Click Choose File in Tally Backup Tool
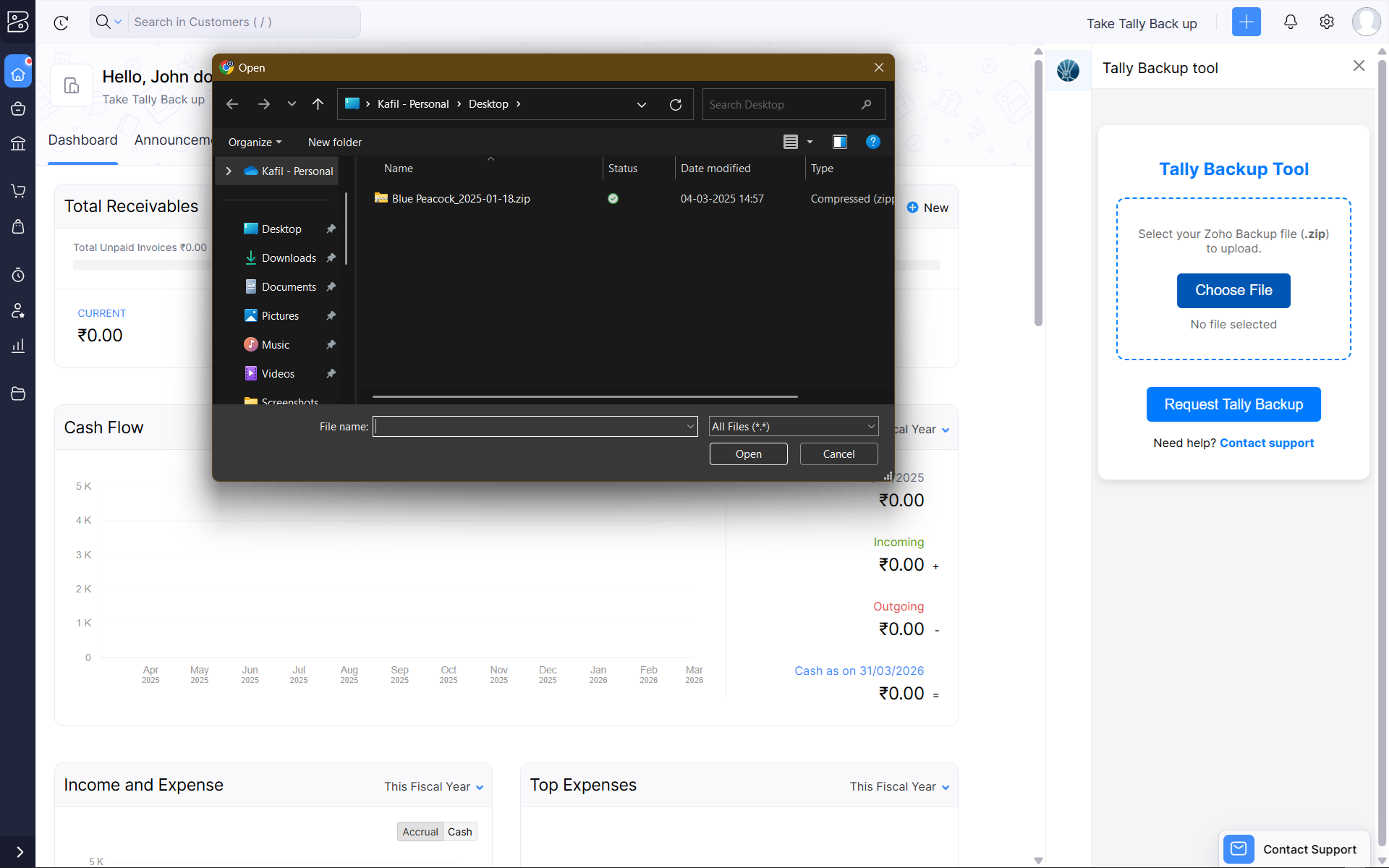Screen dimensions: 1389x868 [x=1233, y=291]
